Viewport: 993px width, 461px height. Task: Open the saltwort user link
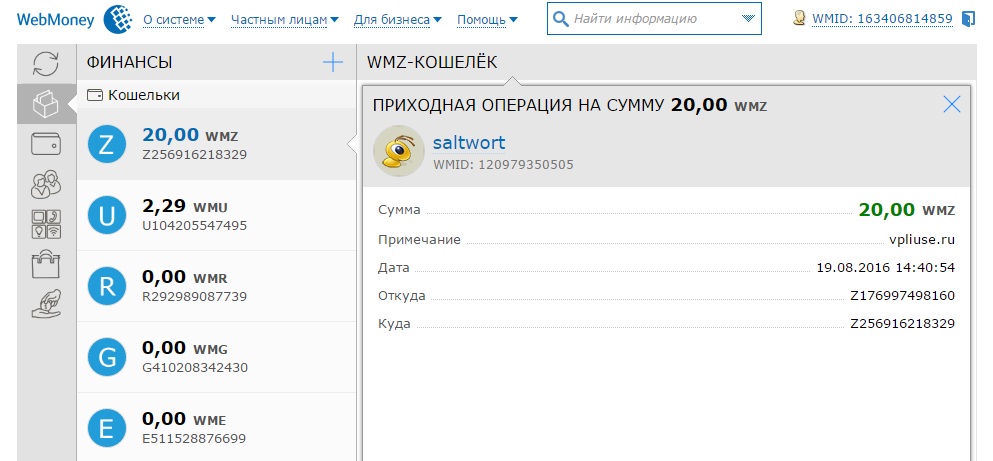[469, 142]
